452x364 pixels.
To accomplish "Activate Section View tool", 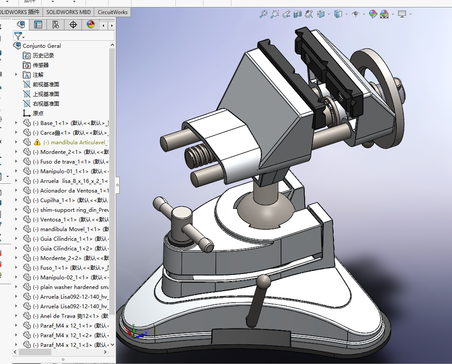I will [x=298, y=14].
